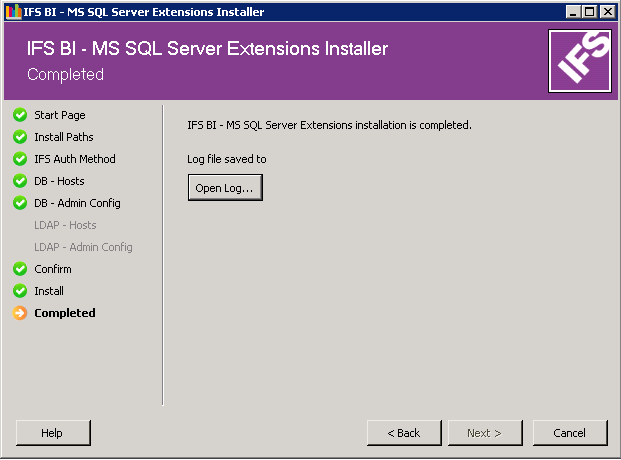Viewport: 621px width, 460px height.
Task: Click the Cancel button
Action: pos(570,433)
